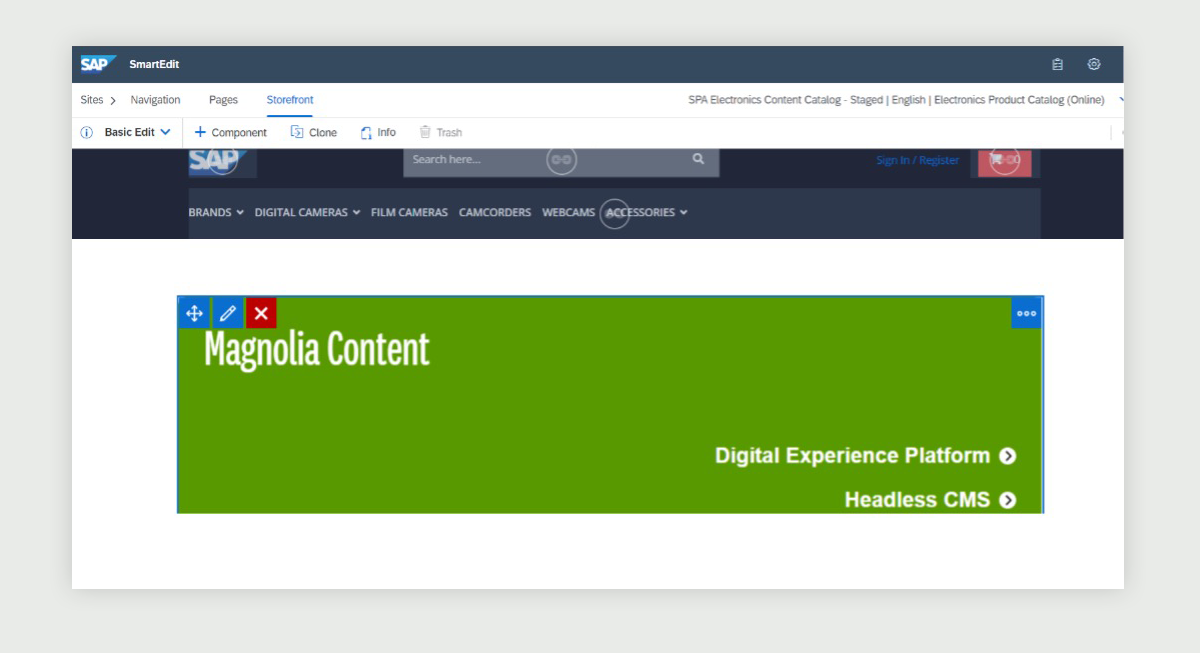The image size is (1200, 653).
Task: Click the info circle icon beside Basic Edit
Action: coord(87,133)
